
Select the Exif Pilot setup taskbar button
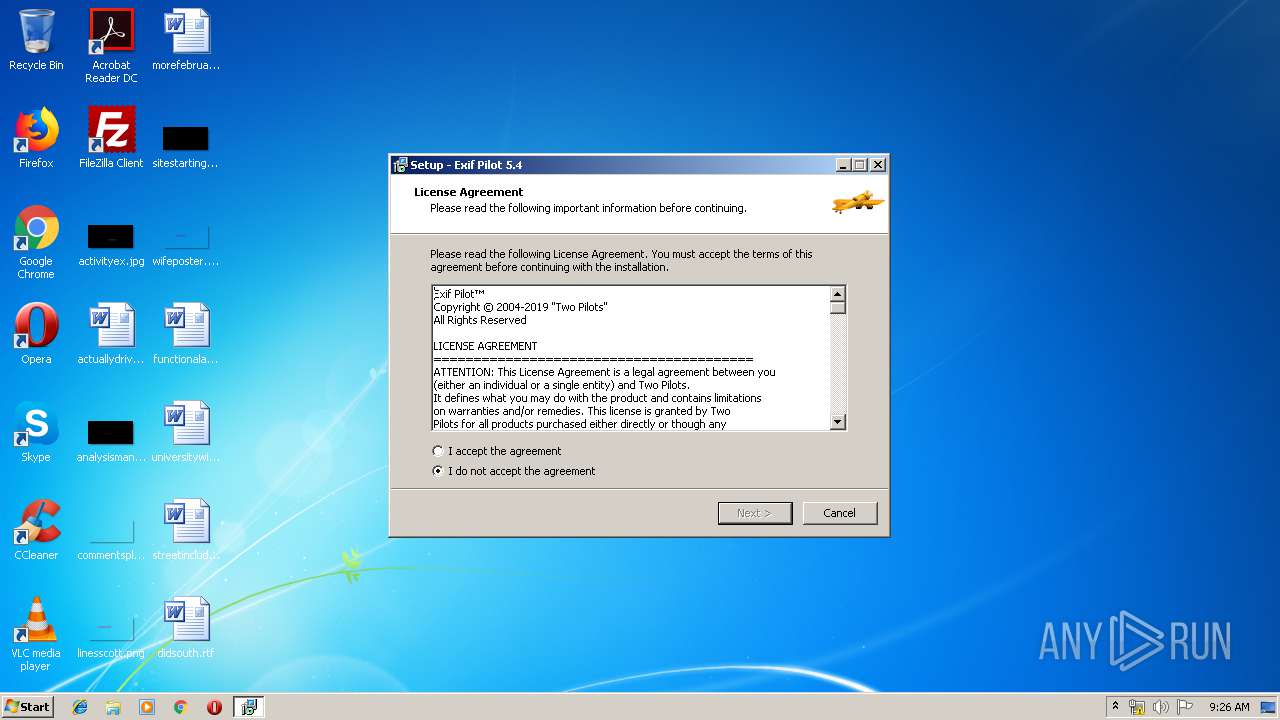pos(248,707)
